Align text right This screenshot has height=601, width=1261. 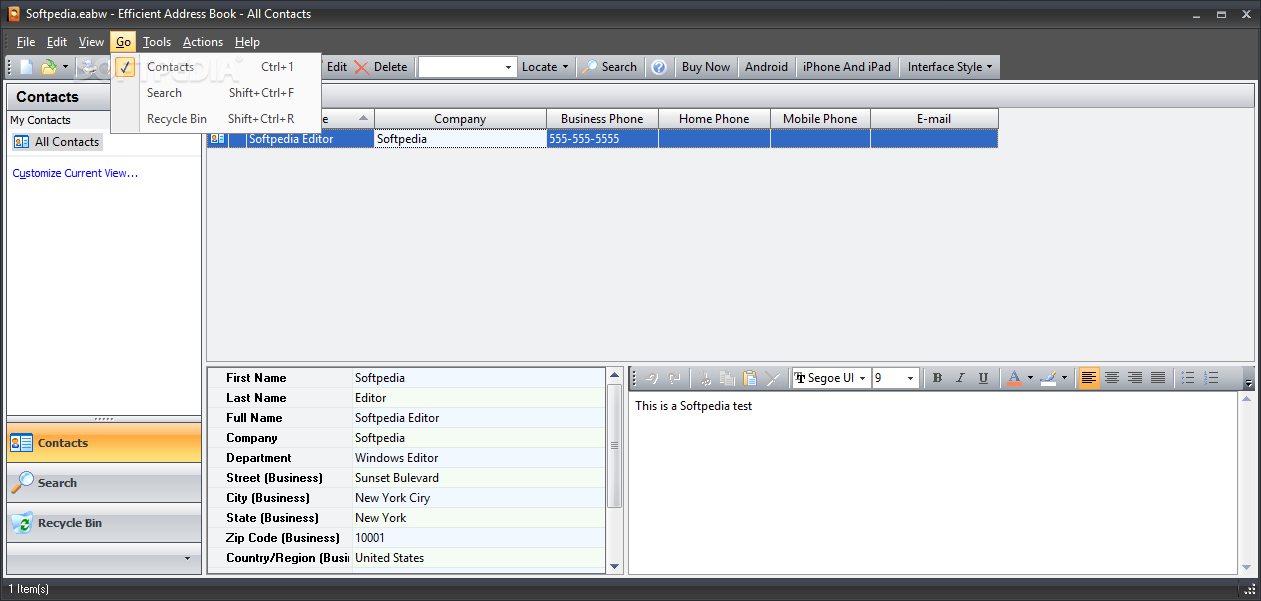1135,378
